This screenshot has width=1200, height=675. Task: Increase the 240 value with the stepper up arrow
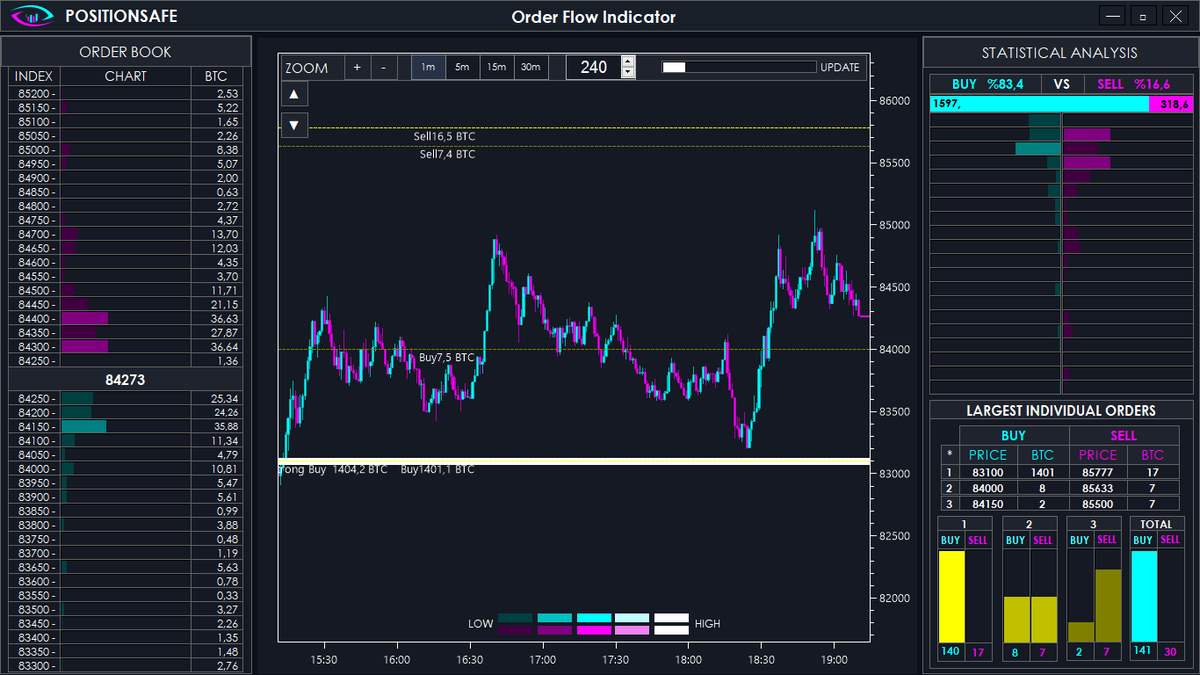[x=628, y=61]
